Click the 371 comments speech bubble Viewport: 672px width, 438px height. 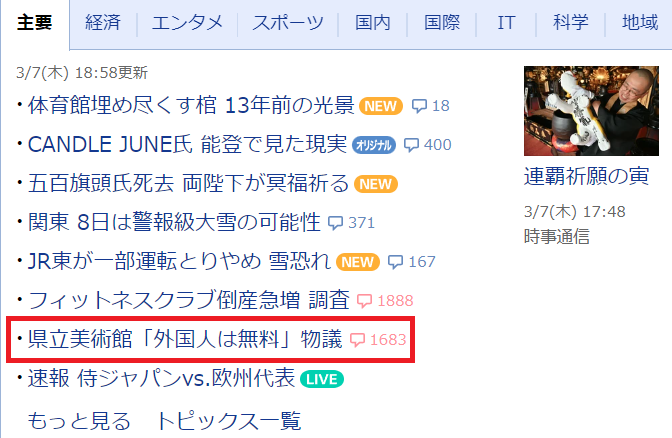pyautogui.click(x=335, y=223)
